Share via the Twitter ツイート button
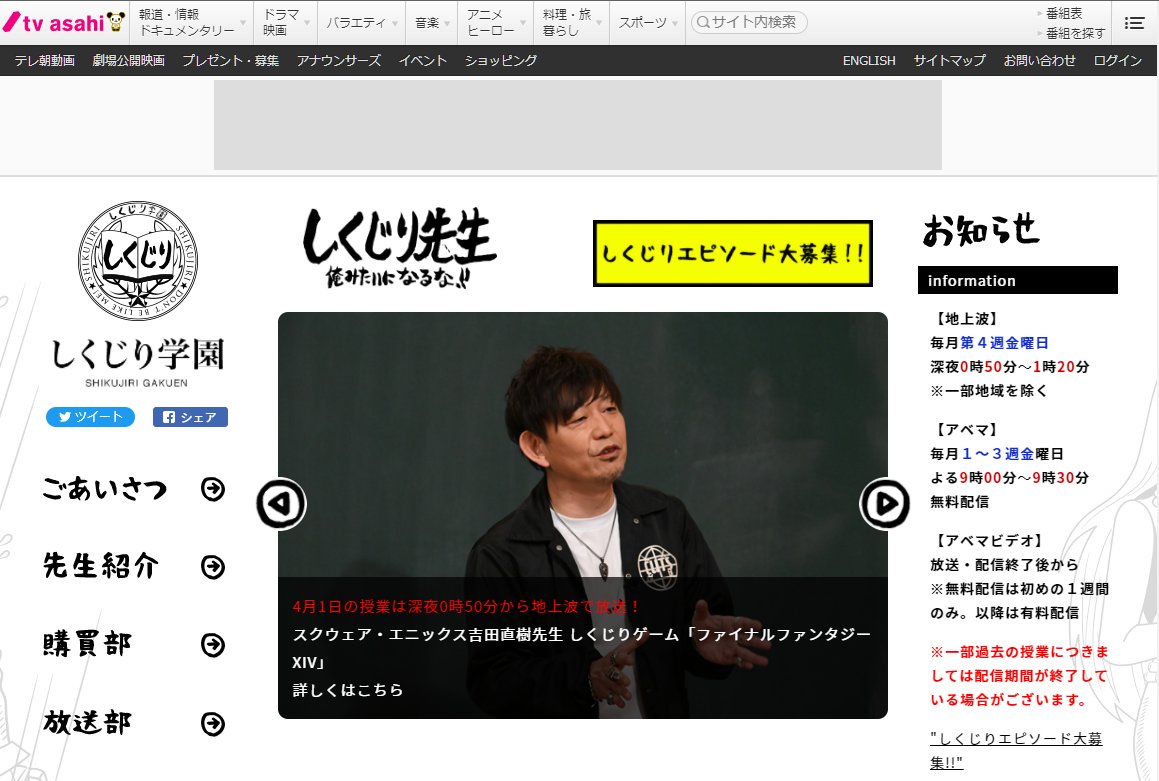 pos(90,417)
